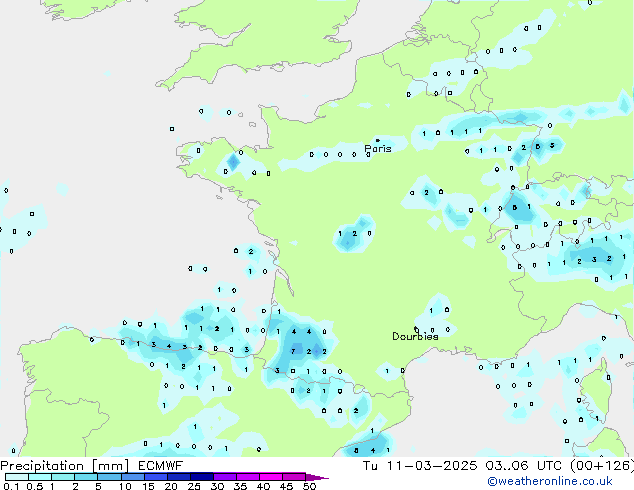Click the precipitation value 7 on map

pos(293,351)
